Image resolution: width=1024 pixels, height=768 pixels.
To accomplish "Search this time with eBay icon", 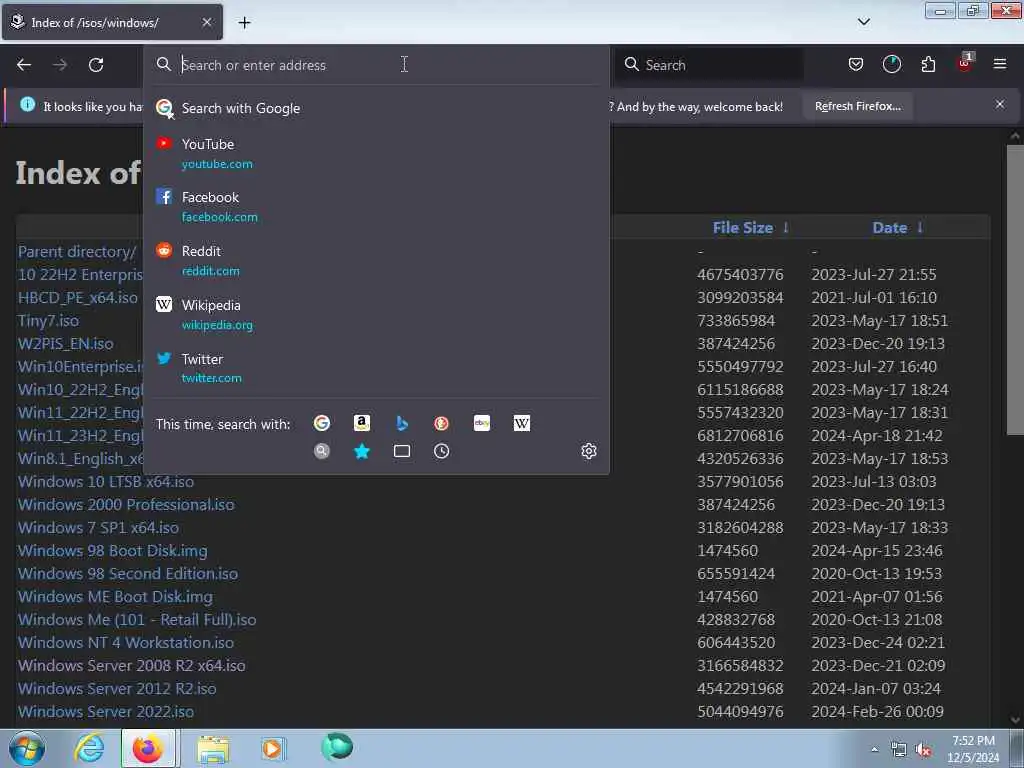I will [482, 424].
